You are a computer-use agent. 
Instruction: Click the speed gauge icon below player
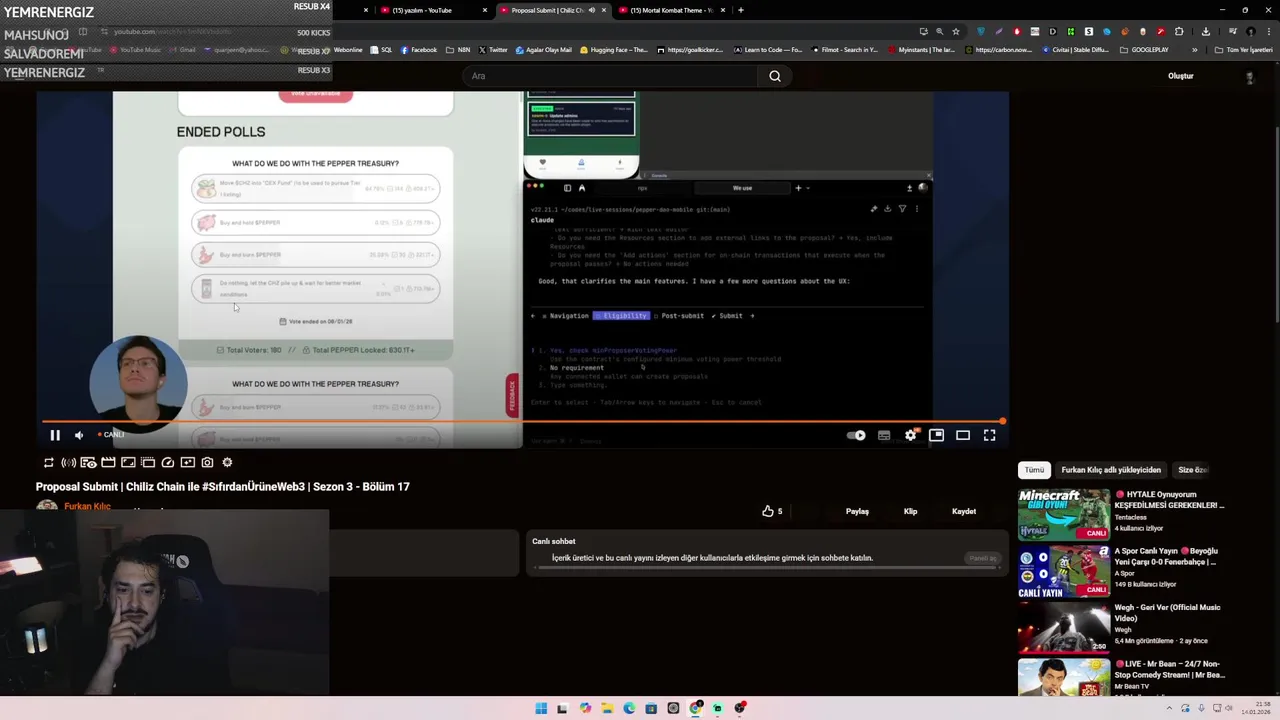pyautogui.click(x=167, y=462)
